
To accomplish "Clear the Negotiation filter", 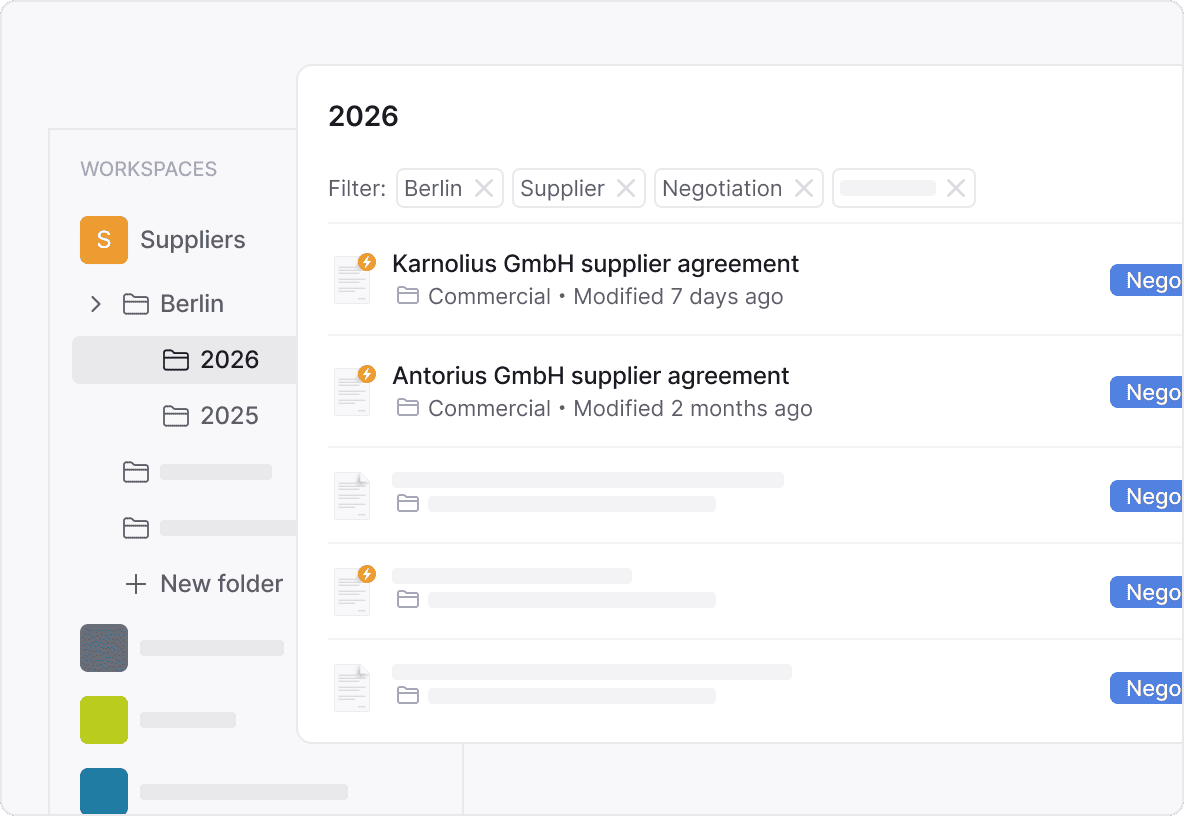I will 803,188.
